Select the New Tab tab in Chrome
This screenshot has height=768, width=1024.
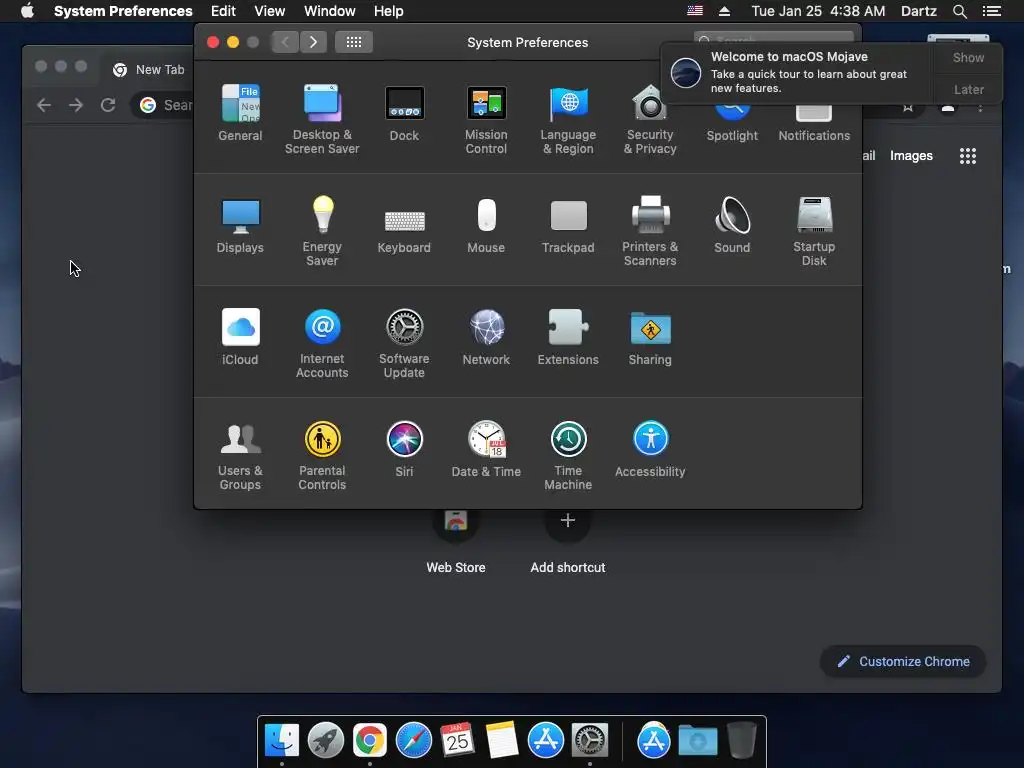pyautogui.click(x=149, y=69)
